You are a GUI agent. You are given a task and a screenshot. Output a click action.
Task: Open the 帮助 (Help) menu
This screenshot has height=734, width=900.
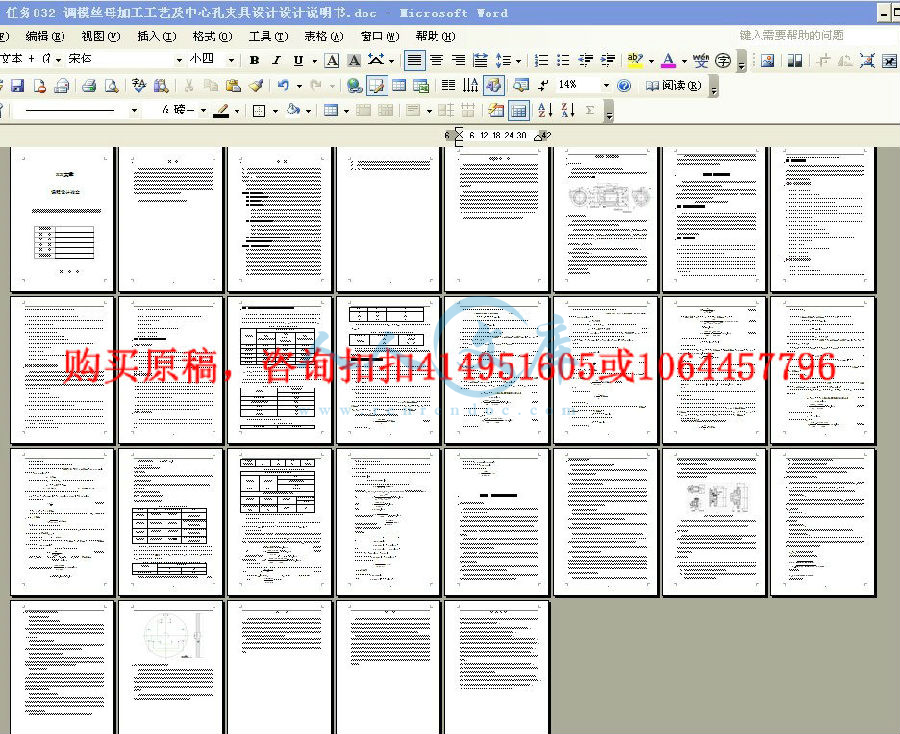[x=435, y=36]
